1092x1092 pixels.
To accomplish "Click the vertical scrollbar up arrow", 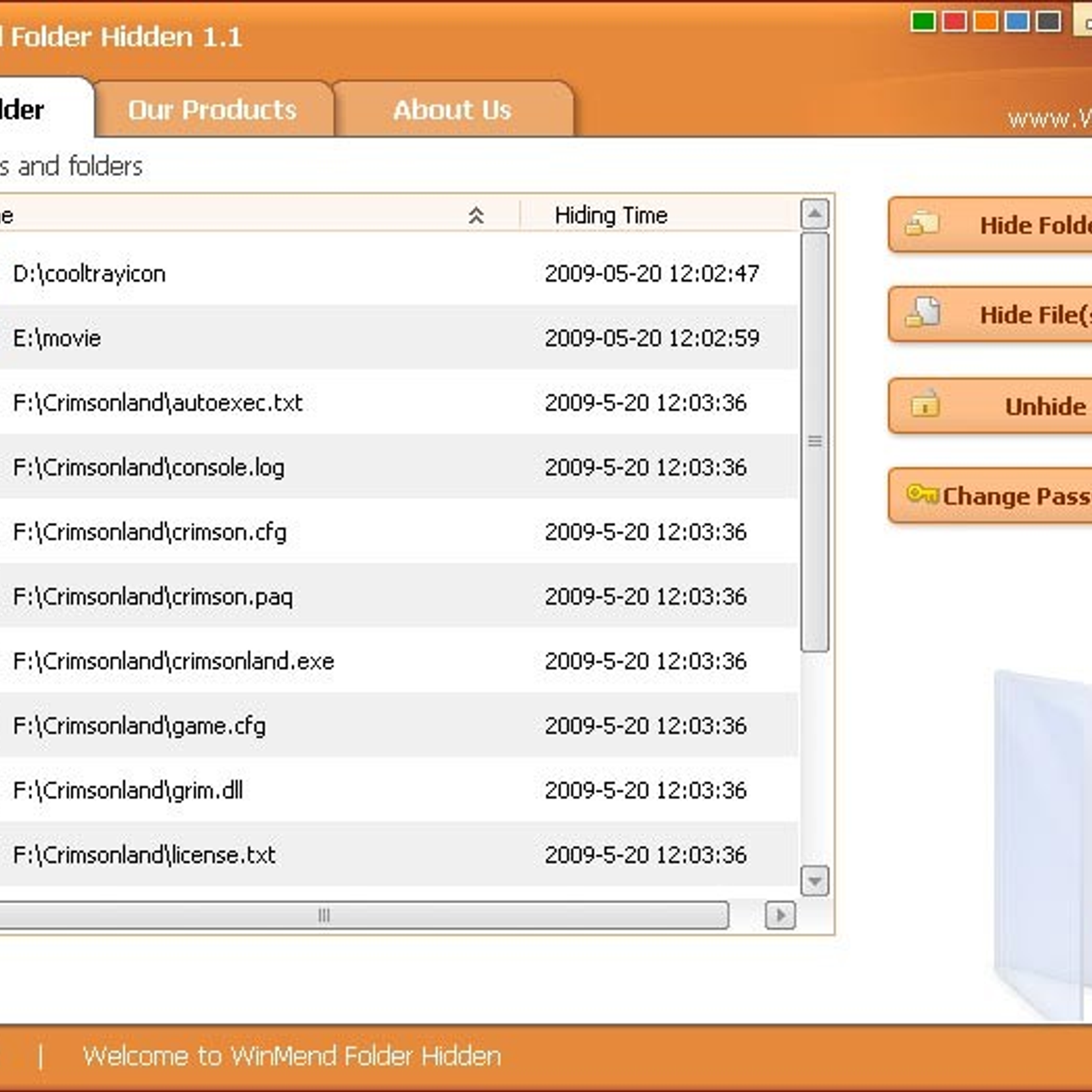I will coord(814,214).
